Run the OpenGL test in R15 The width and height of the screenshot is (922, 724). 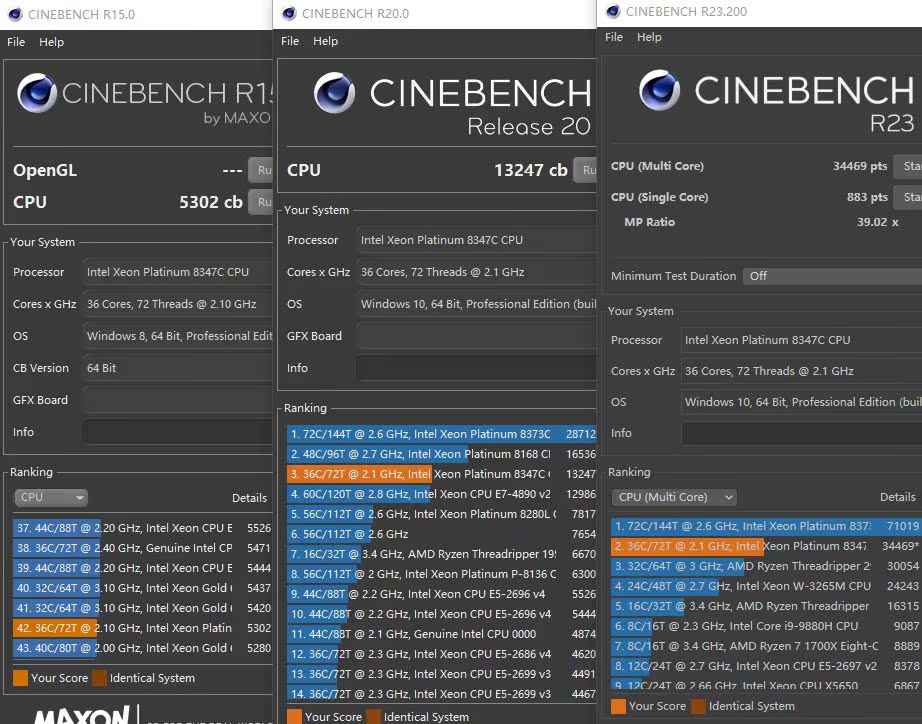click(x=260, y=170)
